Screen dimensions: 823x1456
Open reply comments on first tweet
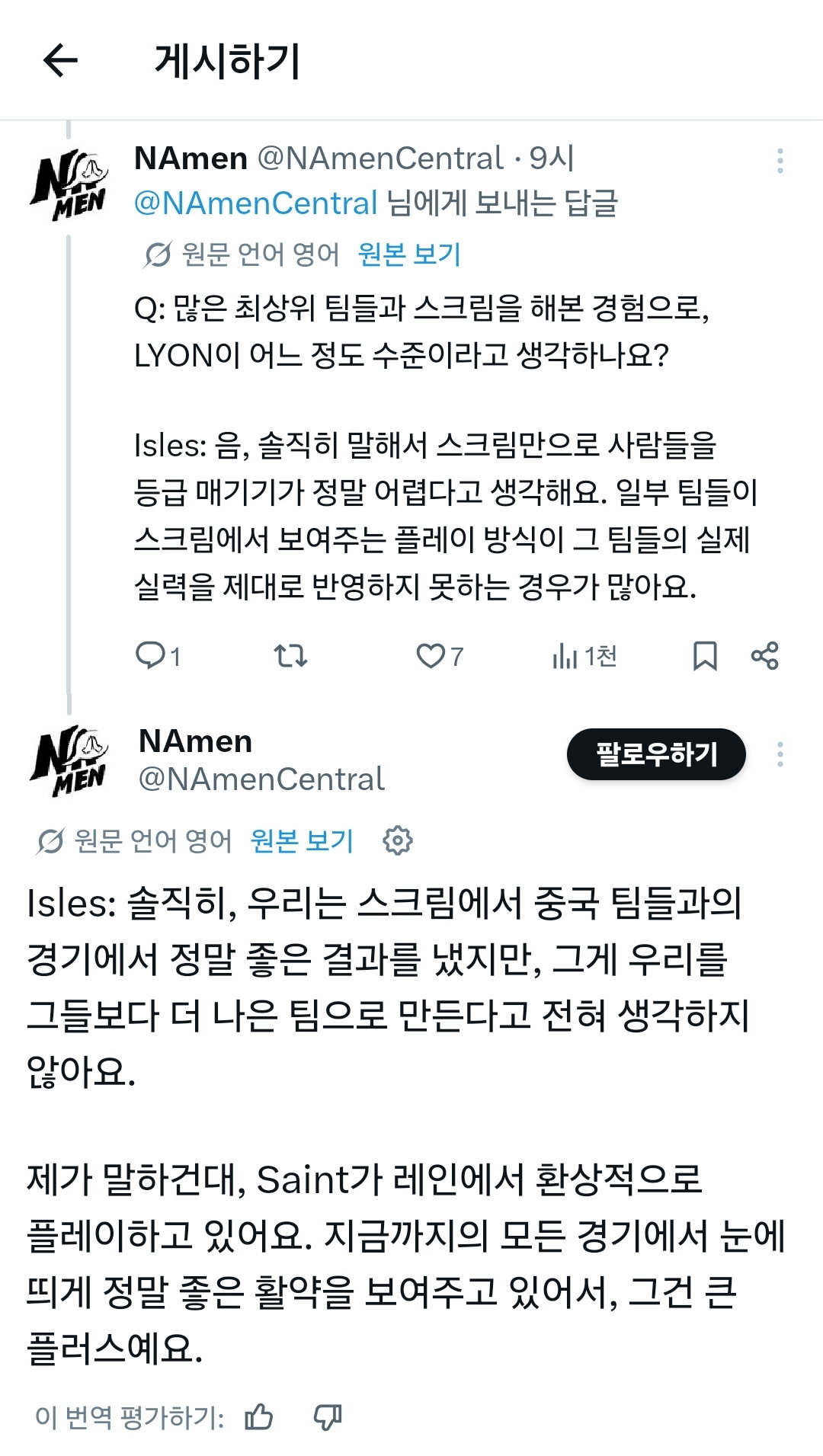click(158, 655)
